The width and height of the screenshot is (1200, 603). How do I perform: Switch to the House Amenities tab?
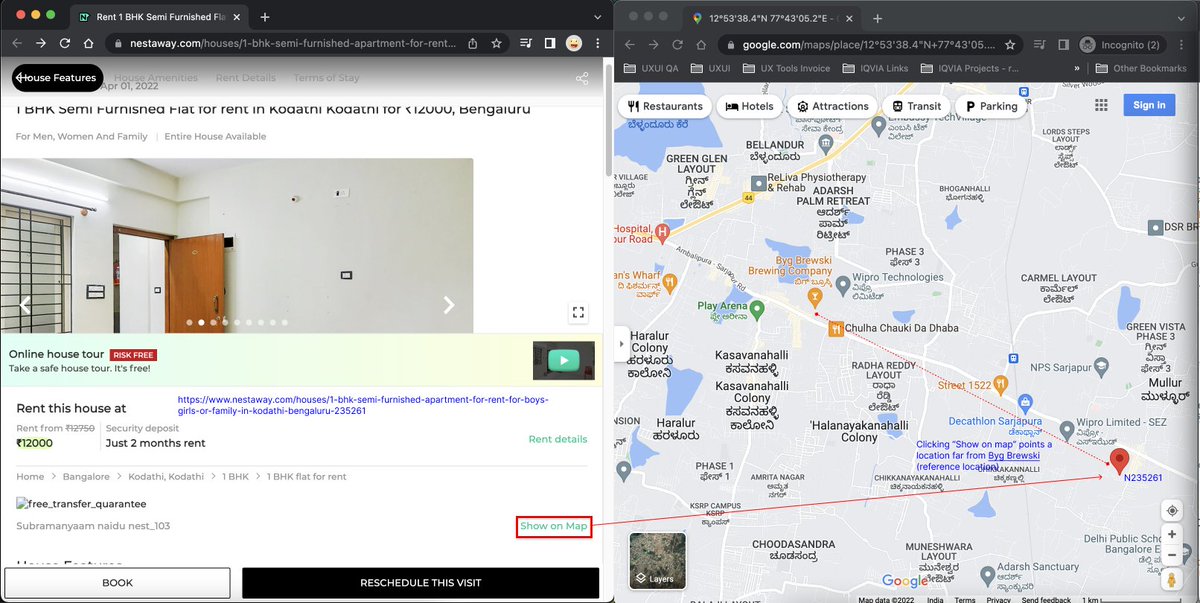pyautogui.click(x=155, y=78)
